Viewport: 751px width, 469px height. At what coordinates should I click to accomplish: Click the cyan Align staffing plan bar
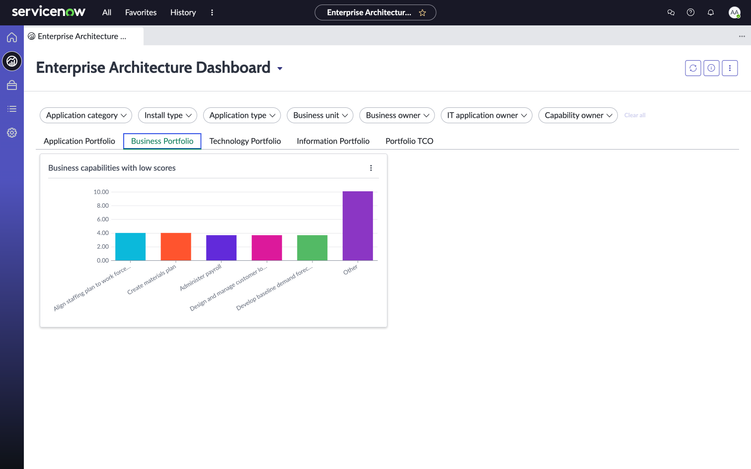click(x=130, y=247)
